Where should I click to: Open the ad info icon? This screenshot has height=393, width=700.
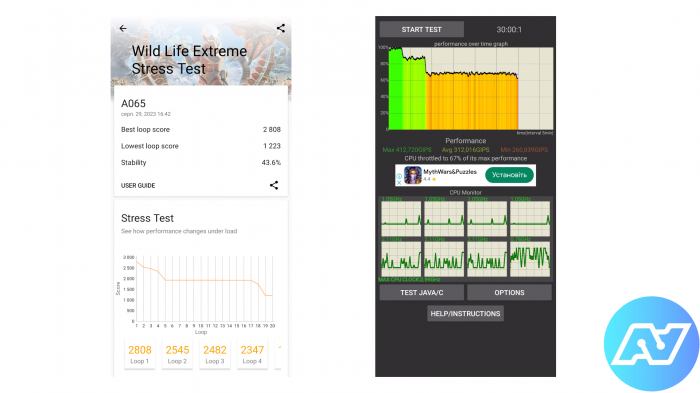399,176
